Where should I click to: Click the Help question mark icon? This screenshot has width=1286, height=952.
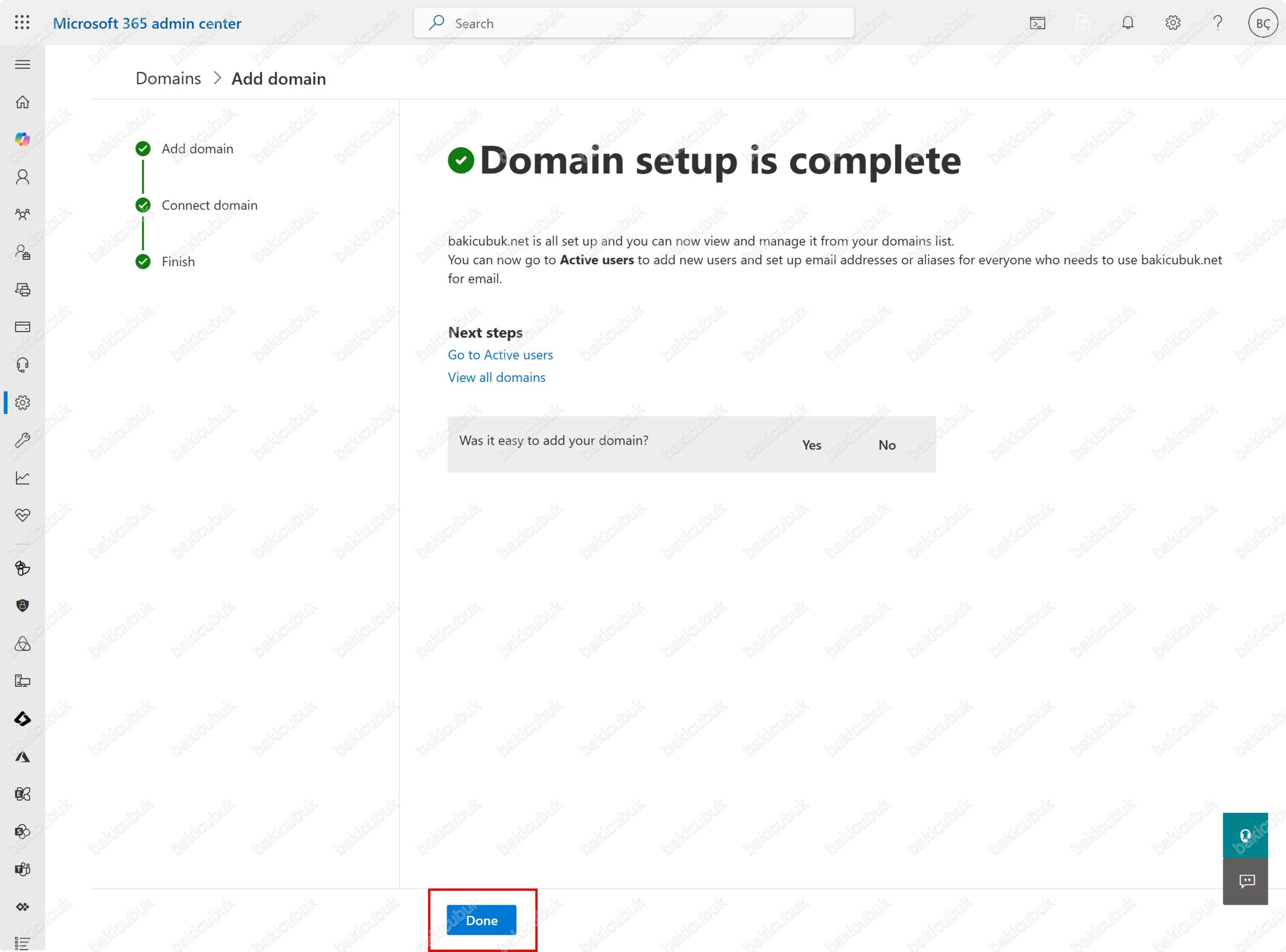(1218, 23)
